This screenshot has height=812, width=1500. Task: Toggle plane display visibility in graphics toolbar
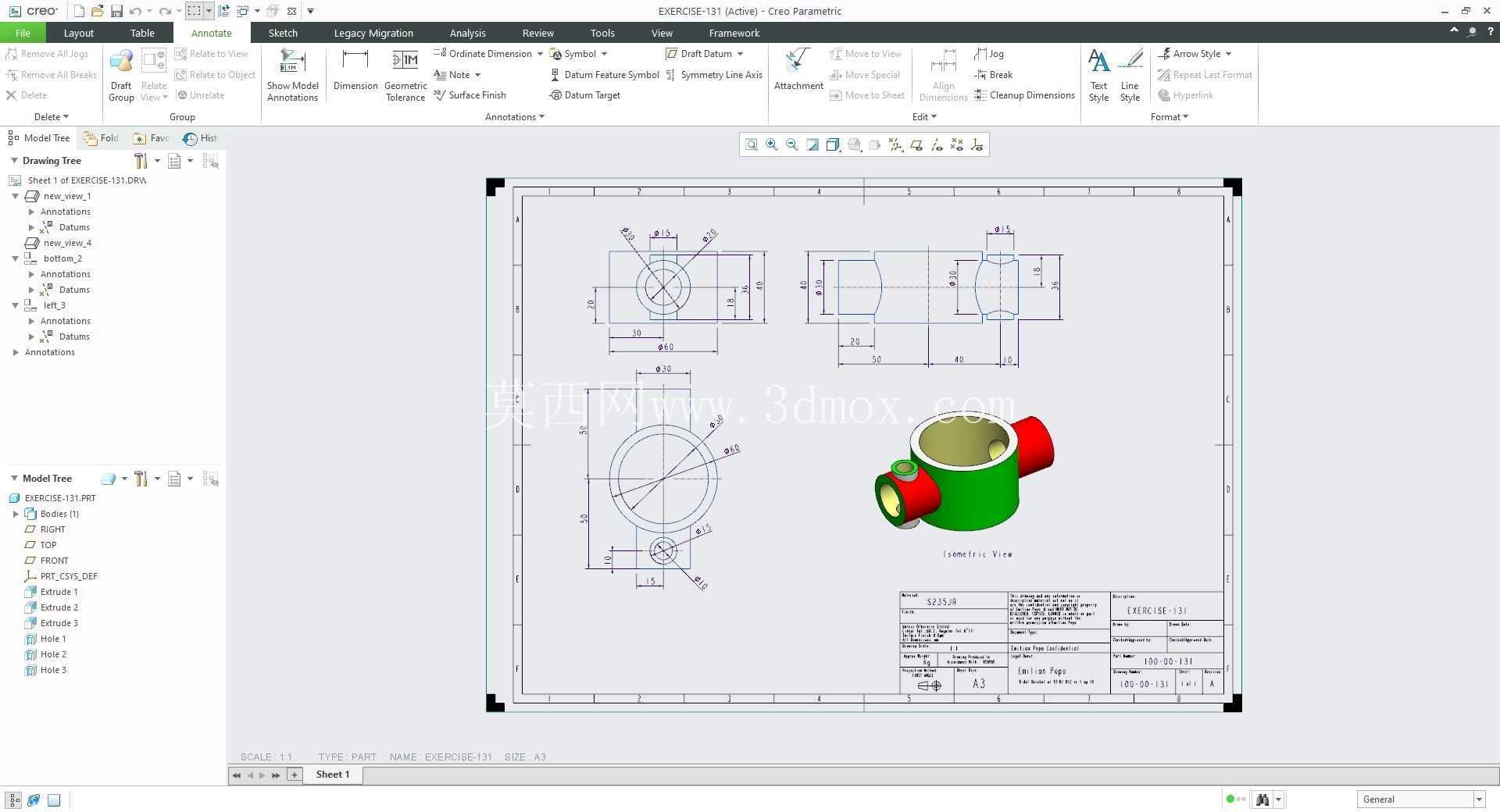(916, 144)
